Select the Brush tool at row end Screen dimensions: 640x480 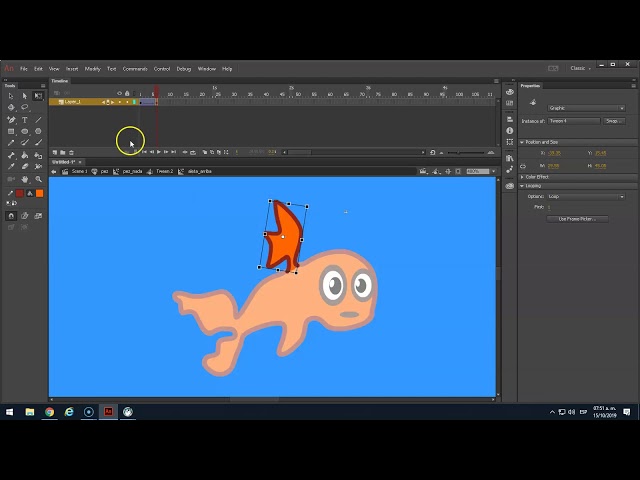pyautogui.click(x=38, y=143)
